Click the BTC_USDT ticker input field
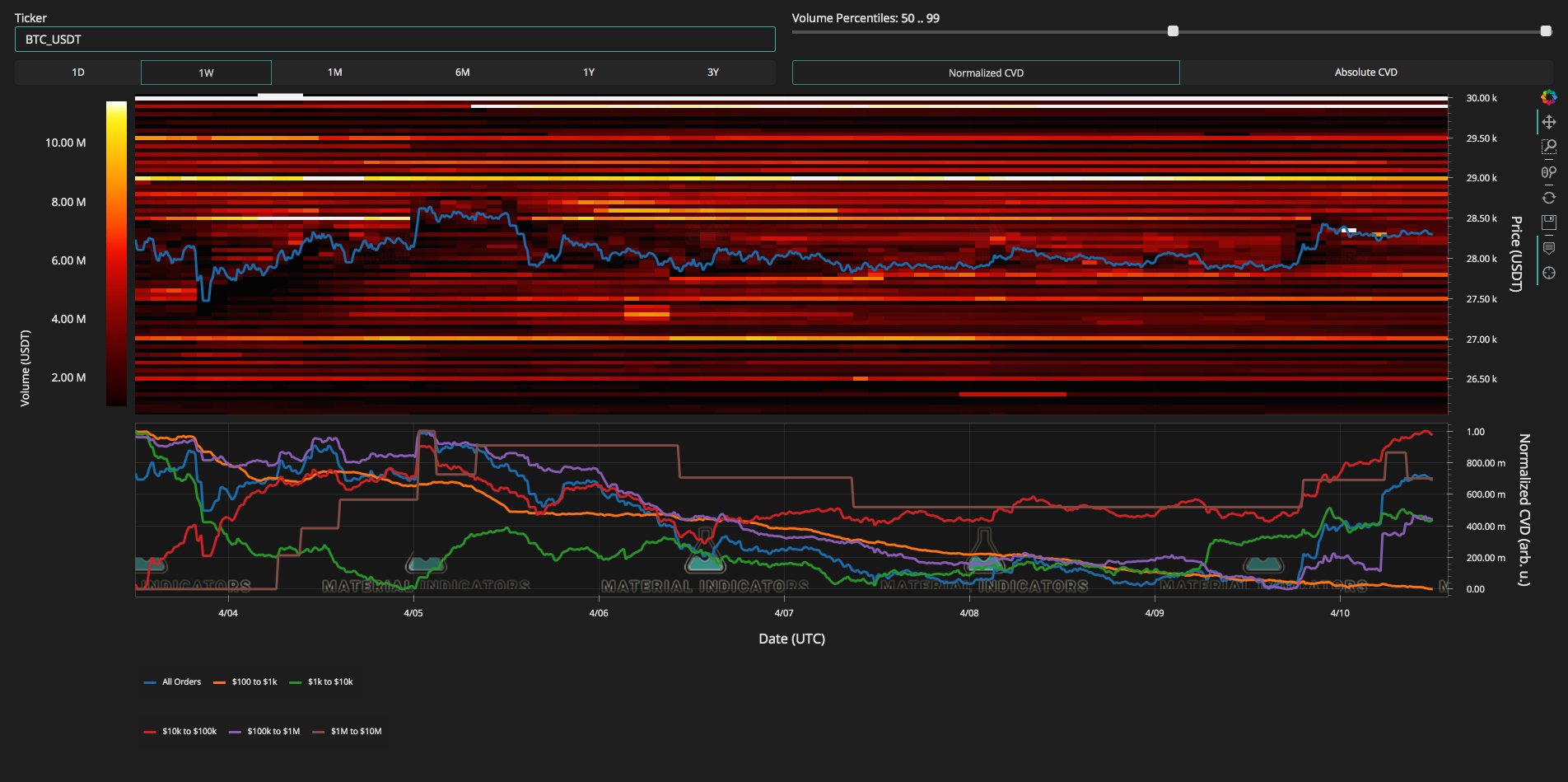1568x782 pixels. tap(395, 39)
